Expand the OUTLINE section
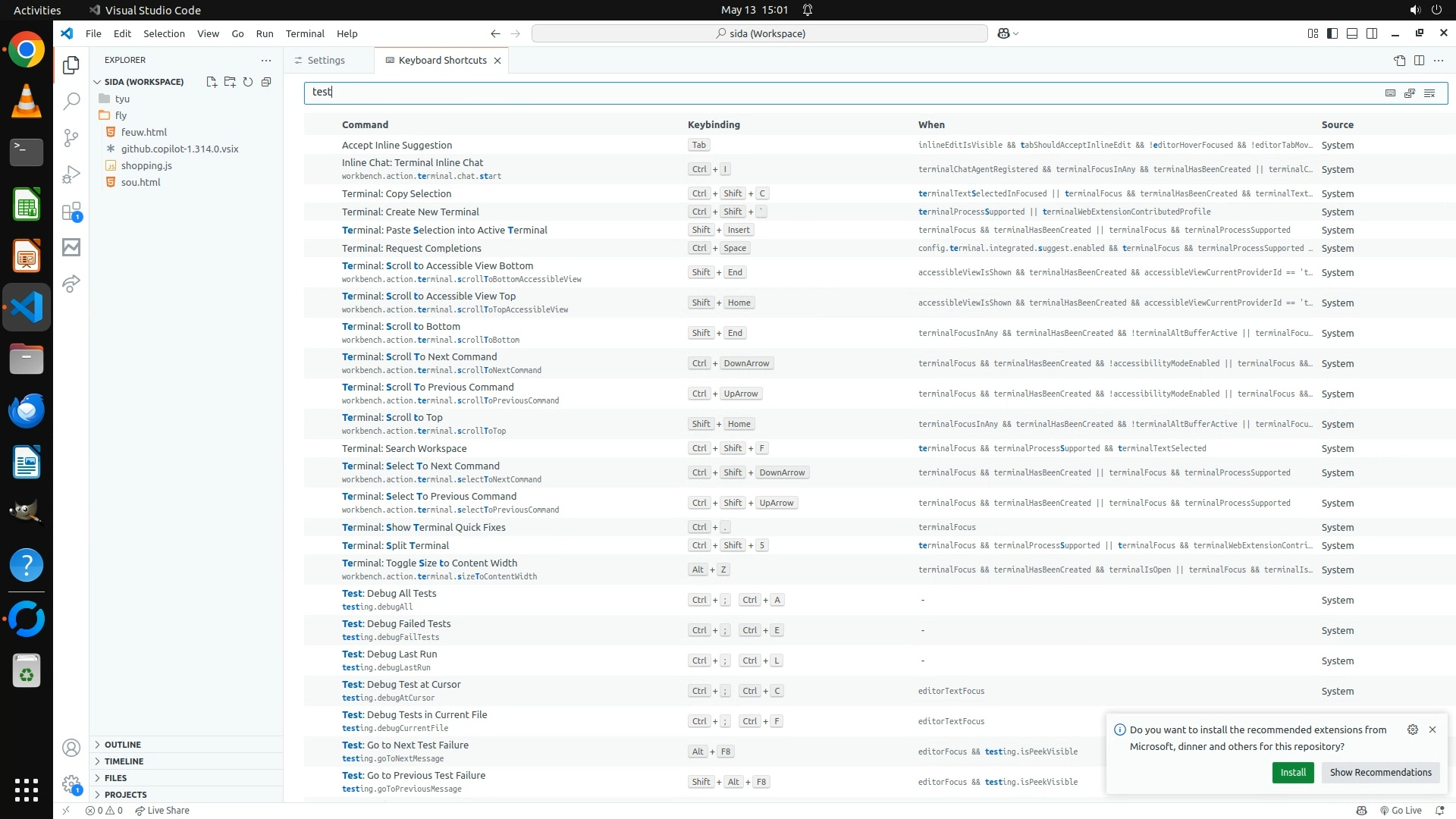The width and height of the screenshot is (1456, 819). 123,745
